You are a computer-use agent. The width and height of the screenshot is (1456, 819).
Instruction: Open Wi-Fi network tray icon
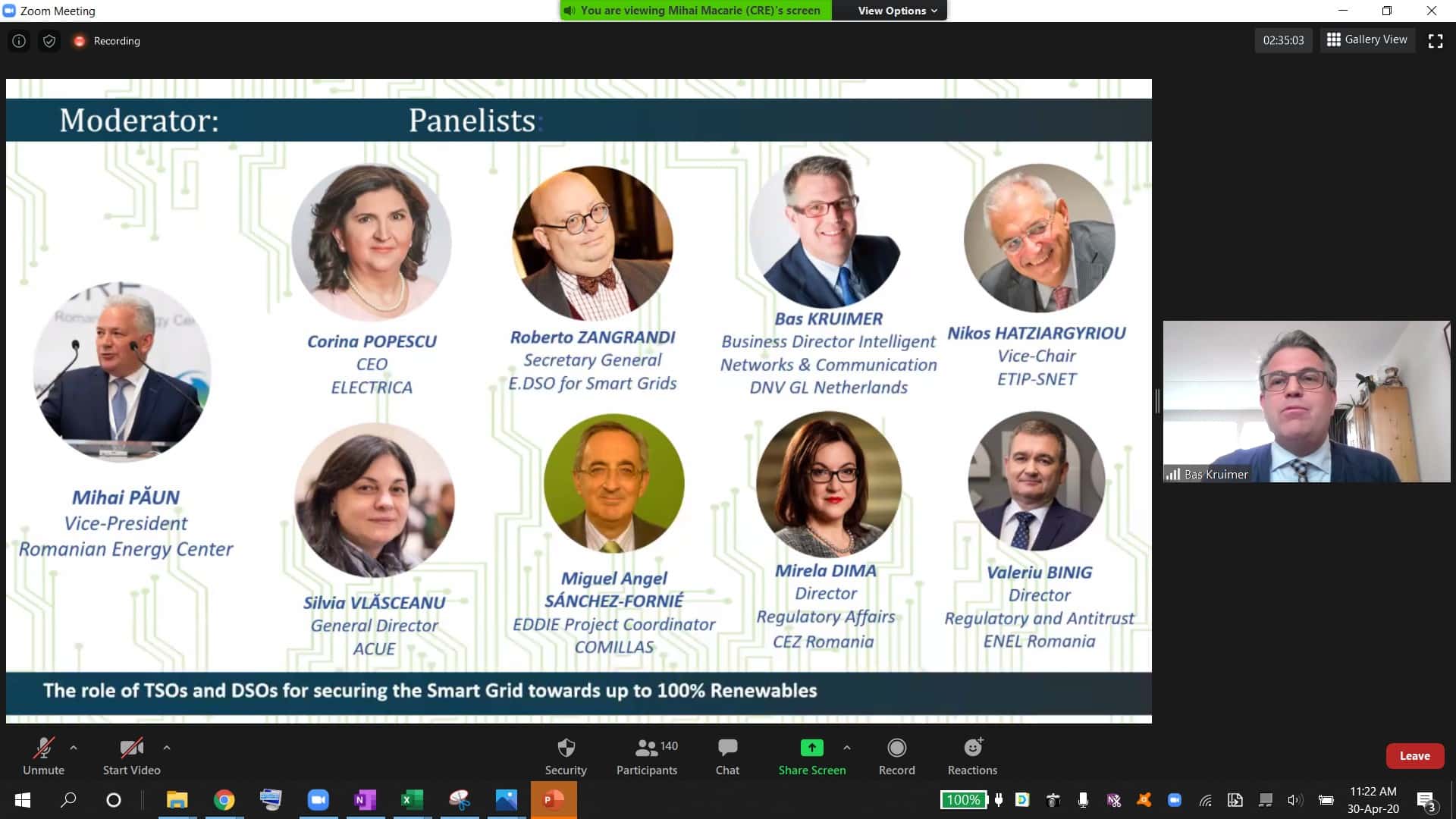click(1205, 800)
